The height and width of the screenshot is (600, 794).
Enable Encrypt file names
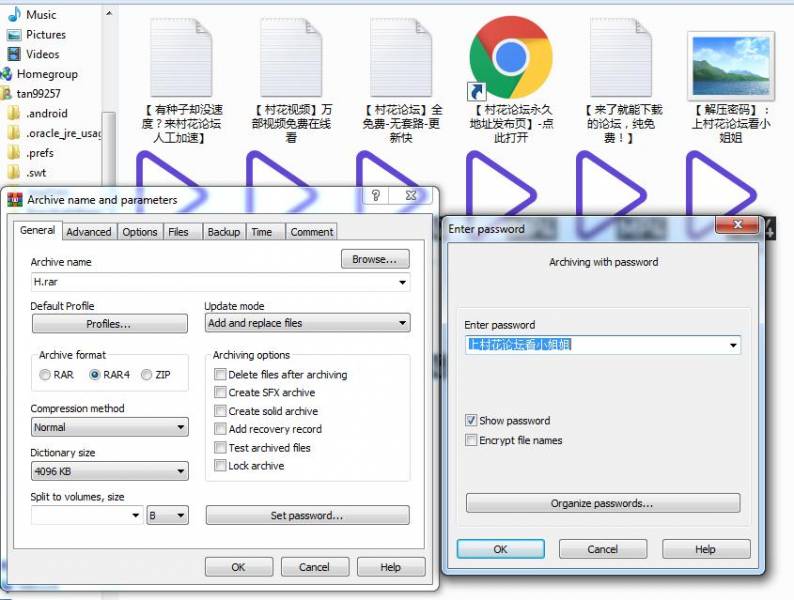(x=471, y=440)
